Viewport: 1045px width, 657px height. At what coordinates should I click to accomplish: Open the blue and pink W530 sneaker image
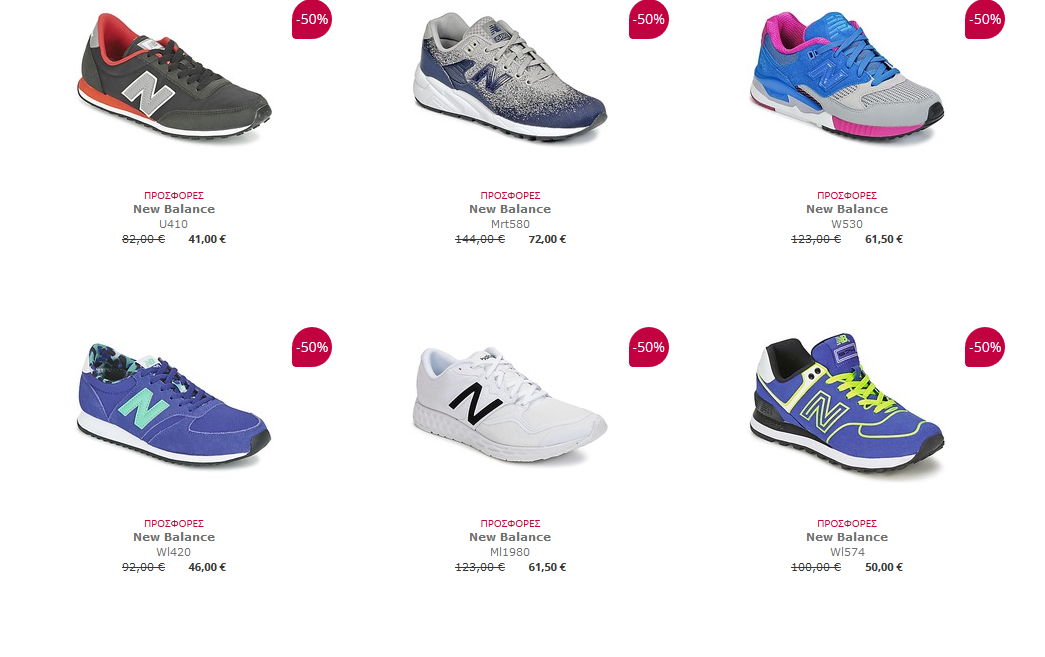846,77
